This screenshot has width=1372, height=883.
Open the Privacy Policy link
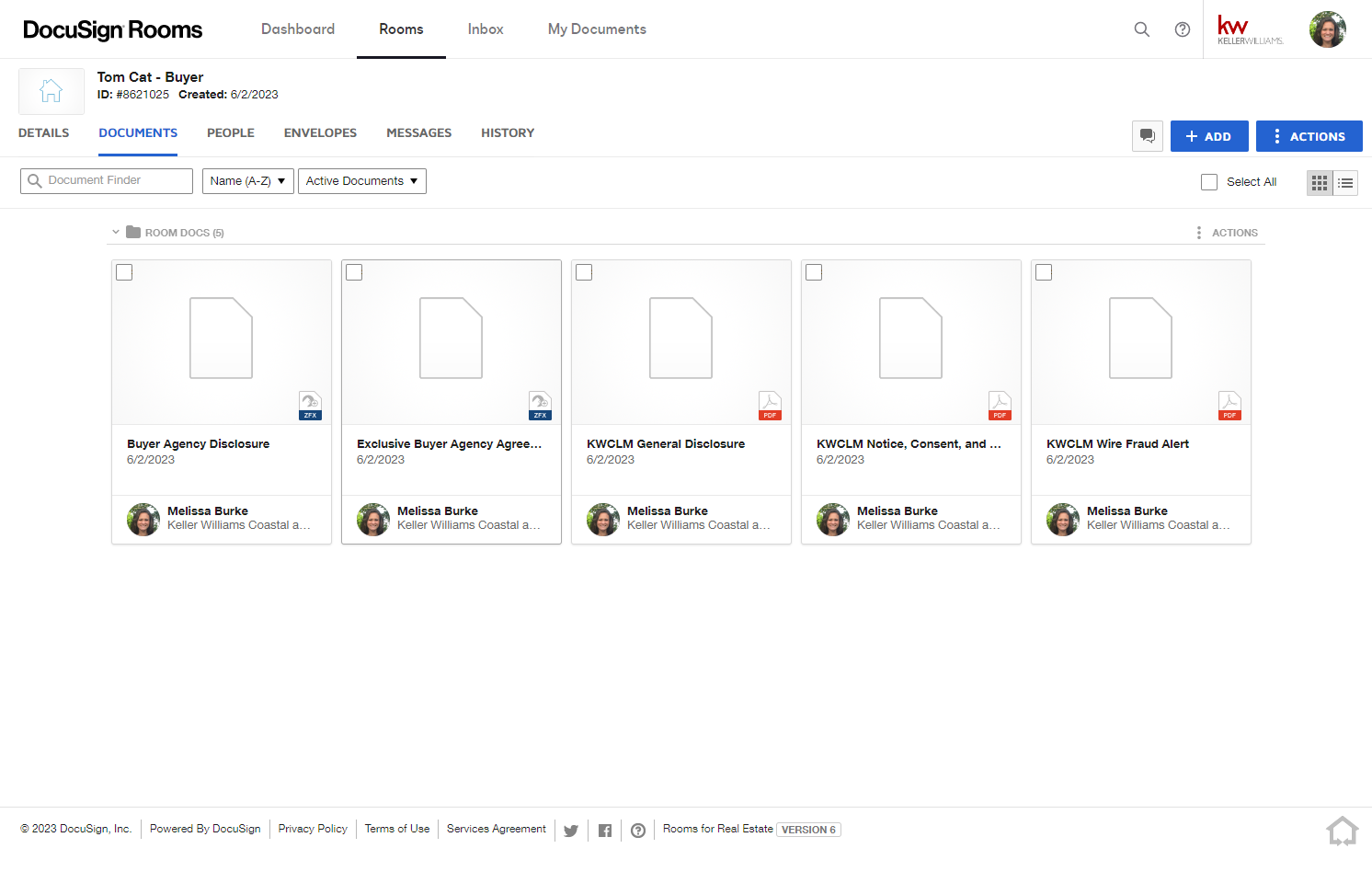(313, 829)
